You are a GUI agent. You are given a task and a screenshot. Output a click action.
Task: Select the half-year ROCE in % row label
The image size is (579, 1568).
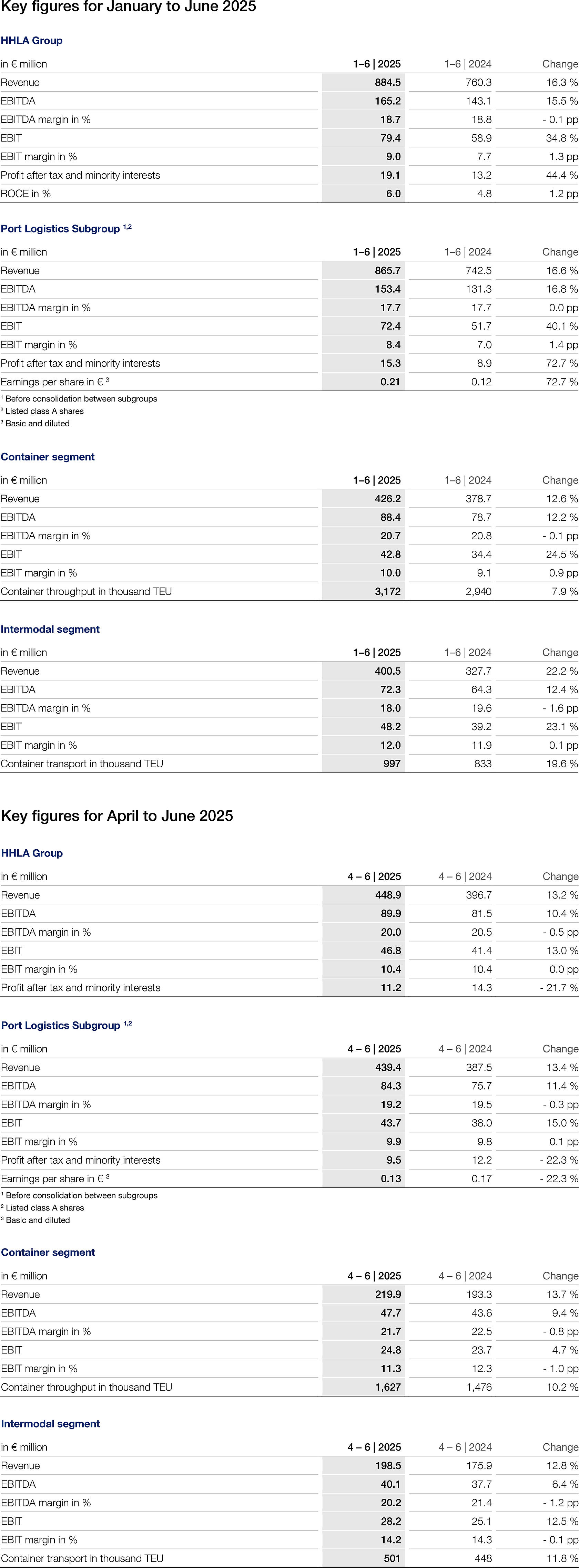pyautogui.click(x=26, y=194)
